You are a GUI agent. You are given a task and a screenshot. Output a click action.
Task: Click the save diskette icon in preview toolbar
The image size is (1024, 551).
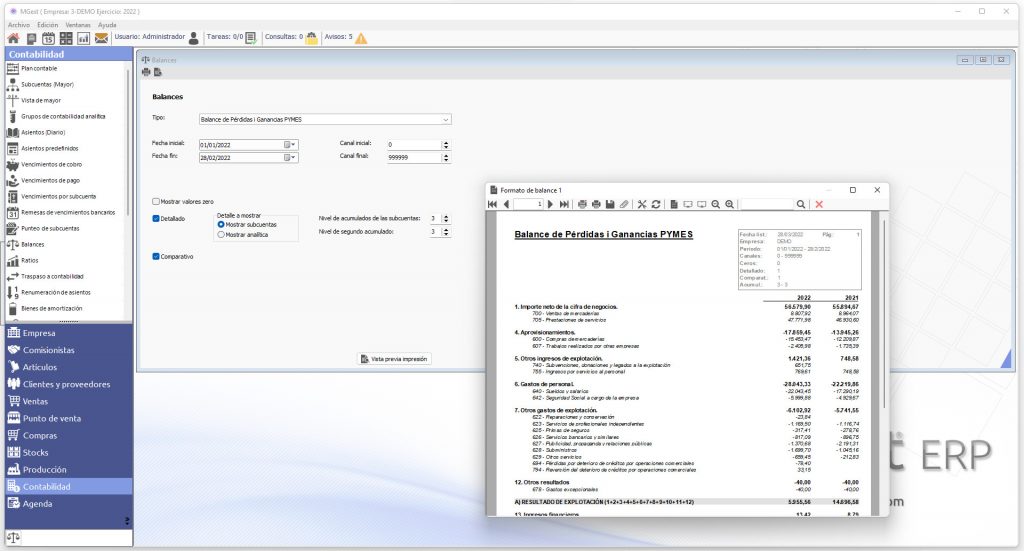(x=610, y=204)
